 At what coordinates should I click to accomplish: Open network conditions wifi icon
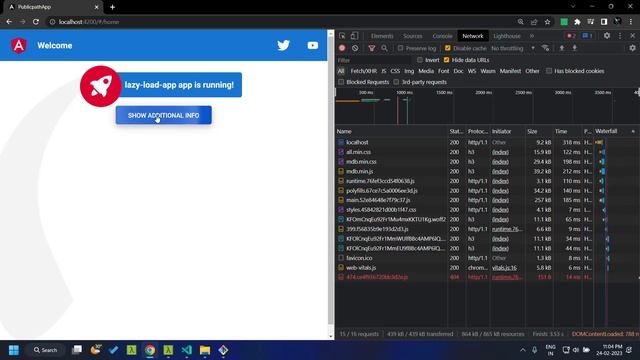tap(545, 48)
